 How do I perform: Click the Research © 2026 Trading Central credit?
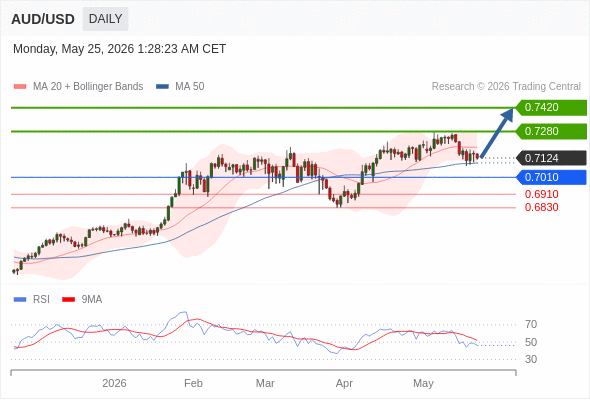click(x=506, y=87)
